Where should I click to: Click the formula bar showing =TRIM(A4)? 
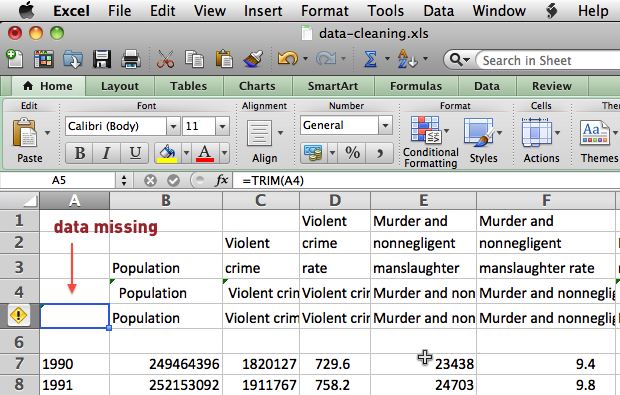426,181
